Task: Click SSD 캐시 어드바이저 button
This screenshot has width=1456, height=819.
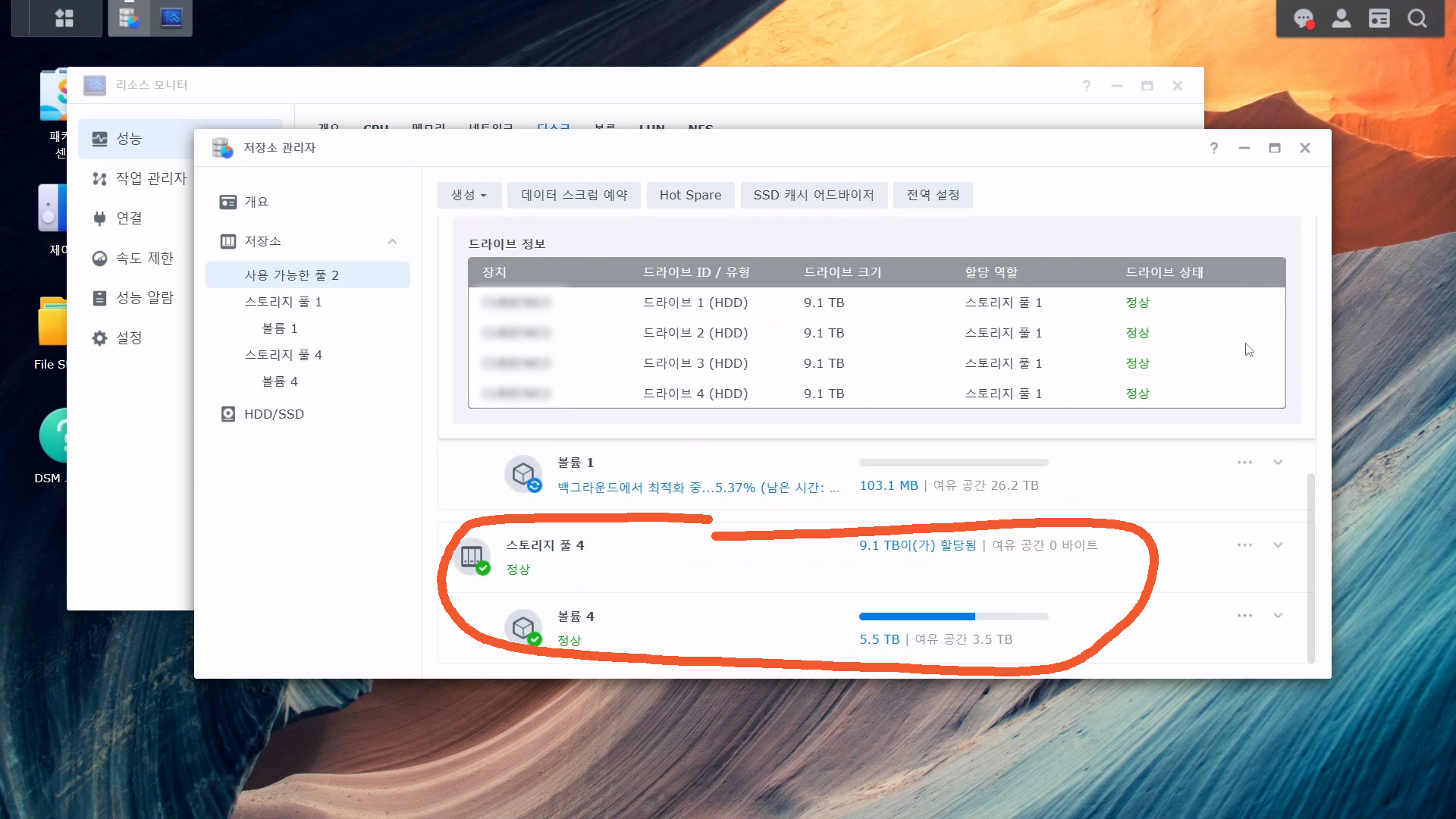Action: pos(814,195)
